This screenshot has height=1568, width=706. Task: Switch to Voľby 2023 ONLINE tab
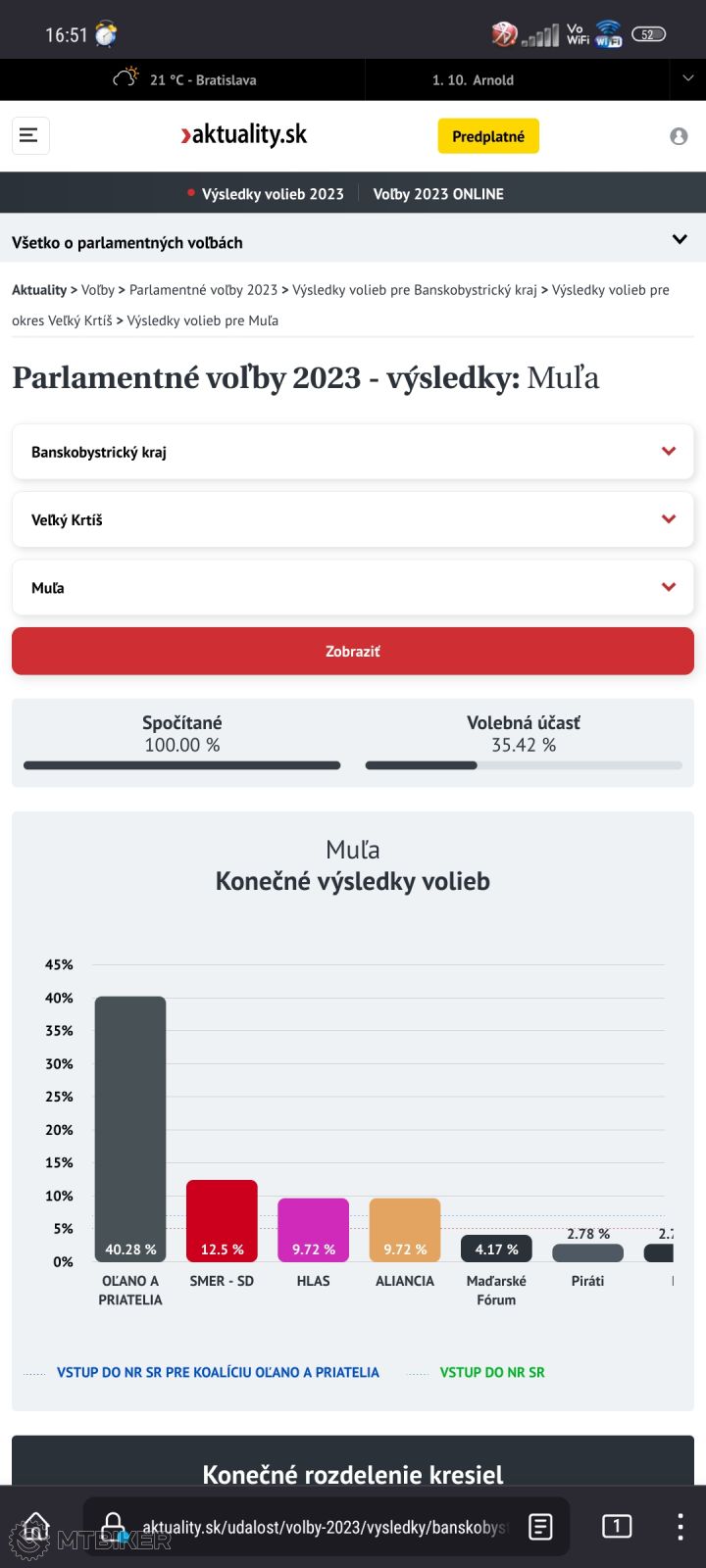click(438, 194)
